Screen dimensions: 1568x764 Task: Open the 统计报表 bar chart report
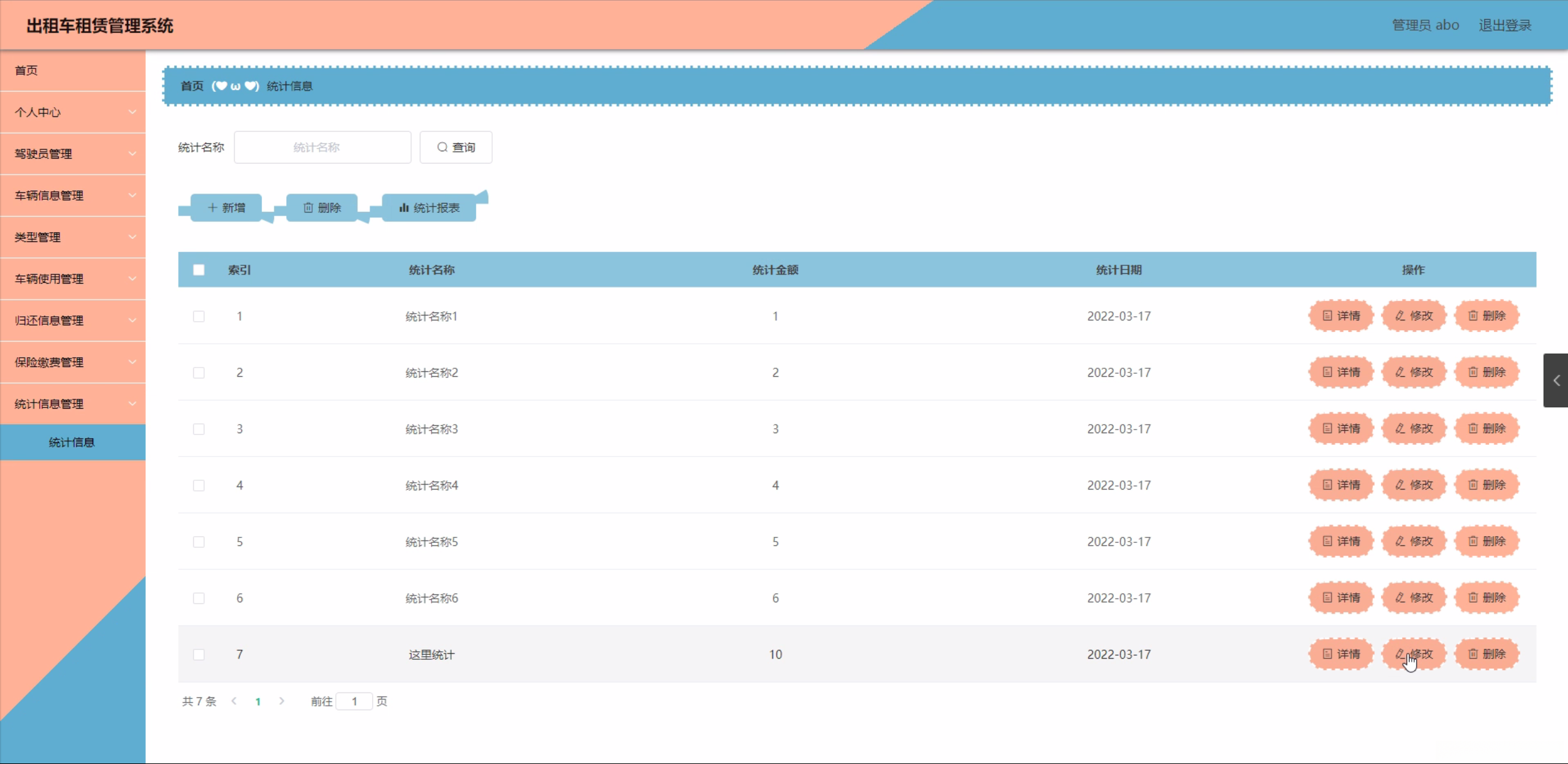click(429, 208)
